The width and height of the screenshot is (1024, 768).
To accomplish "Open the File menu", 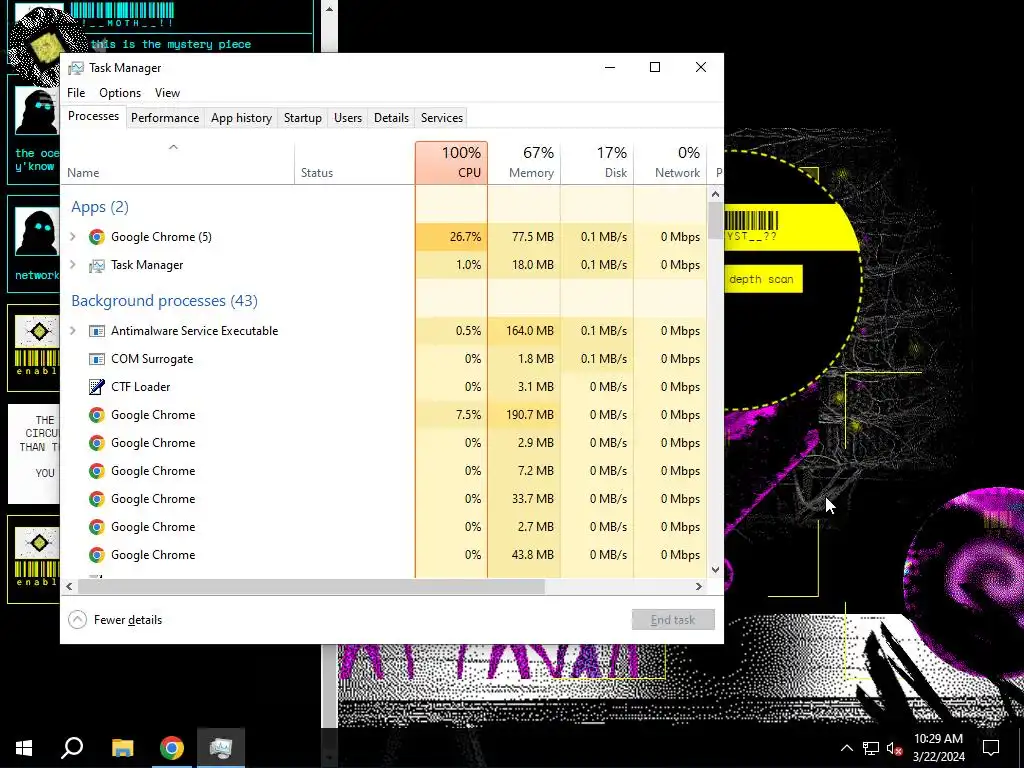I will click(76, 93).
